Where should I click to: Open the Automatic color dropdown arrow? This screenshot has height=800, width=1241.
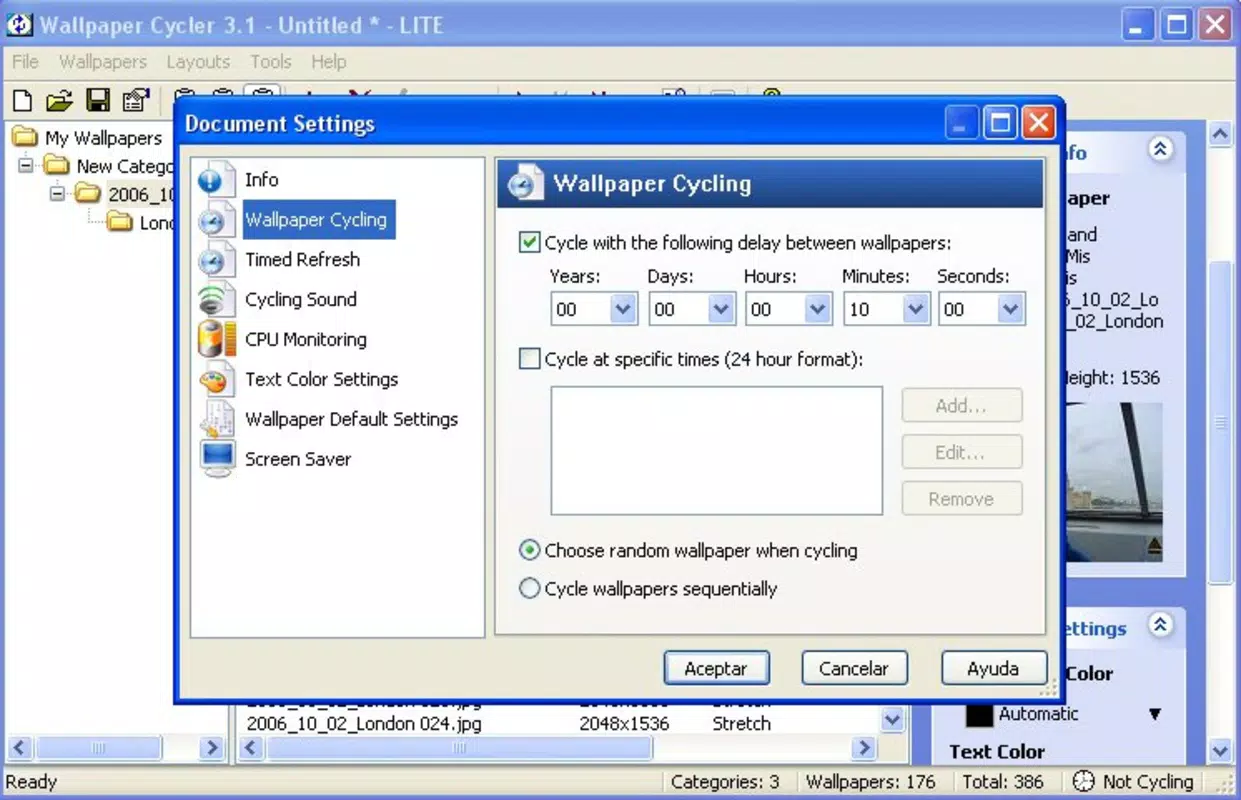pyautogui.click(x=1155, y=714)
